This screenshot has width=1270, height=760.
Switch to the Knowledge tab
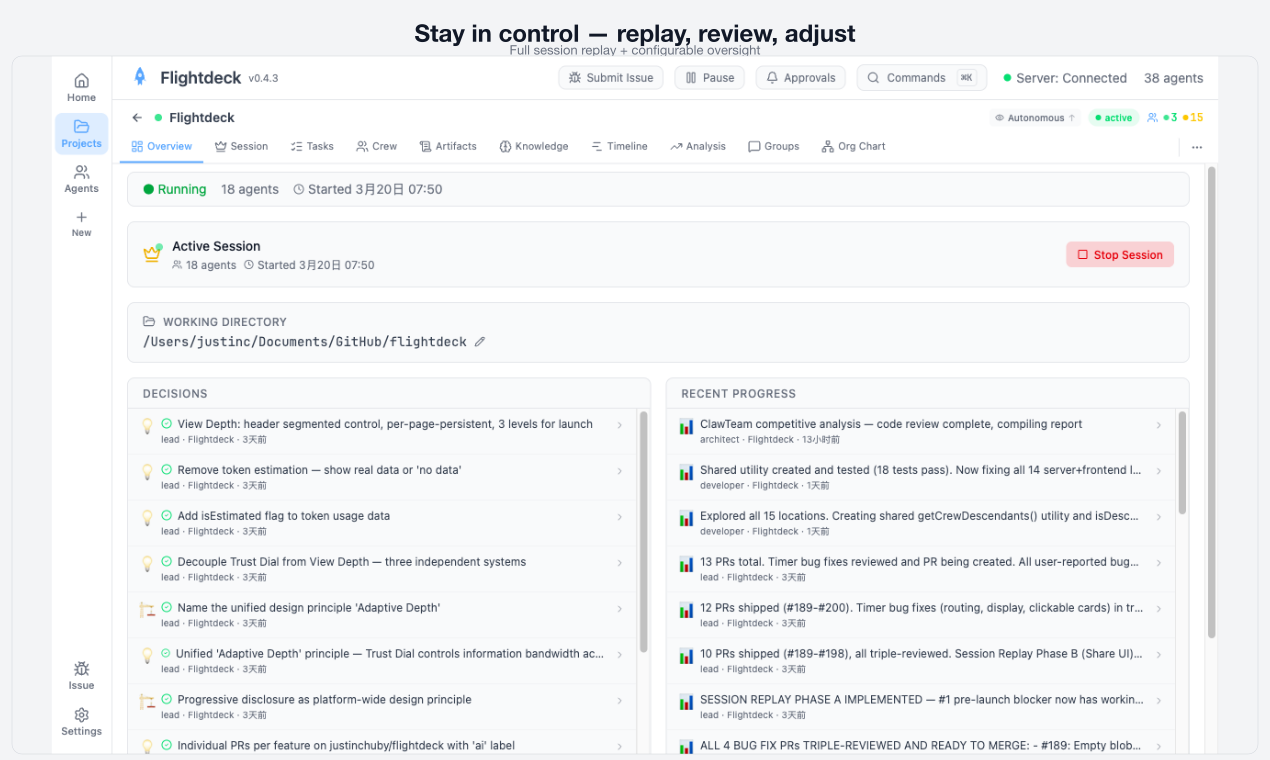[x=534, y=147]
